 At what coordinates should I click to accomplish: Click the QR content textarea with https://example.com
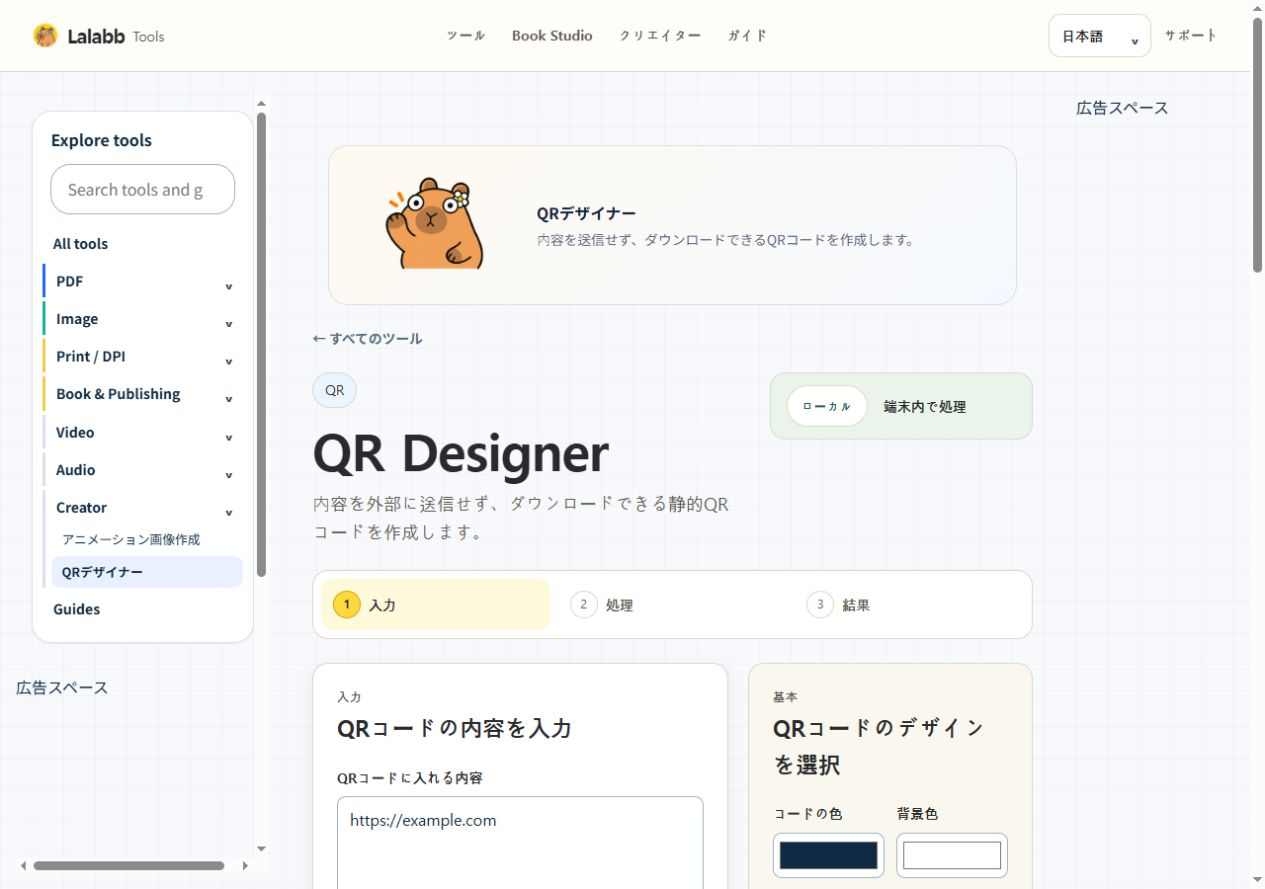(x=520, y=842)
